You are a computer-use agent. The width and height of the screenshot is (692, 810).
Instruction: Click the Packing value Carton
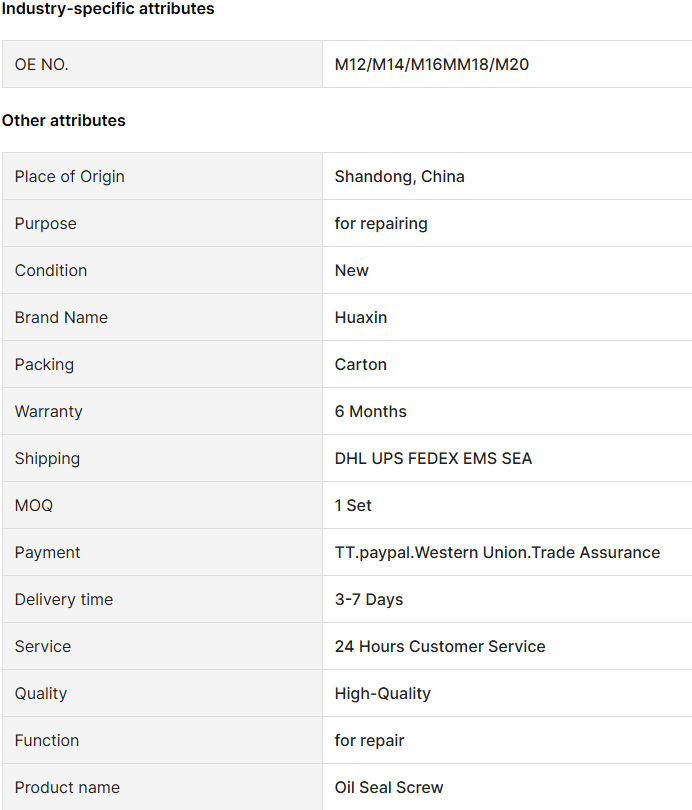(x=360, y=365)
